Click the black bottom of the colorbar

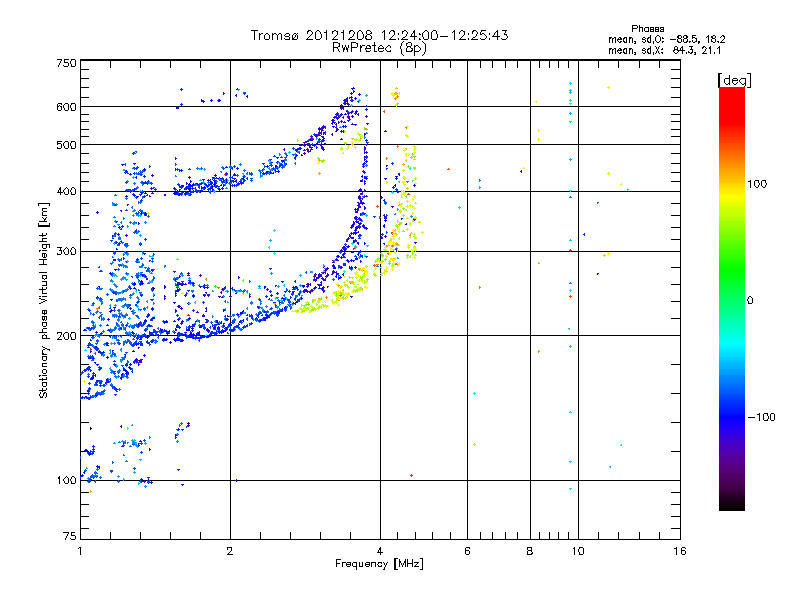pos(731,504)
